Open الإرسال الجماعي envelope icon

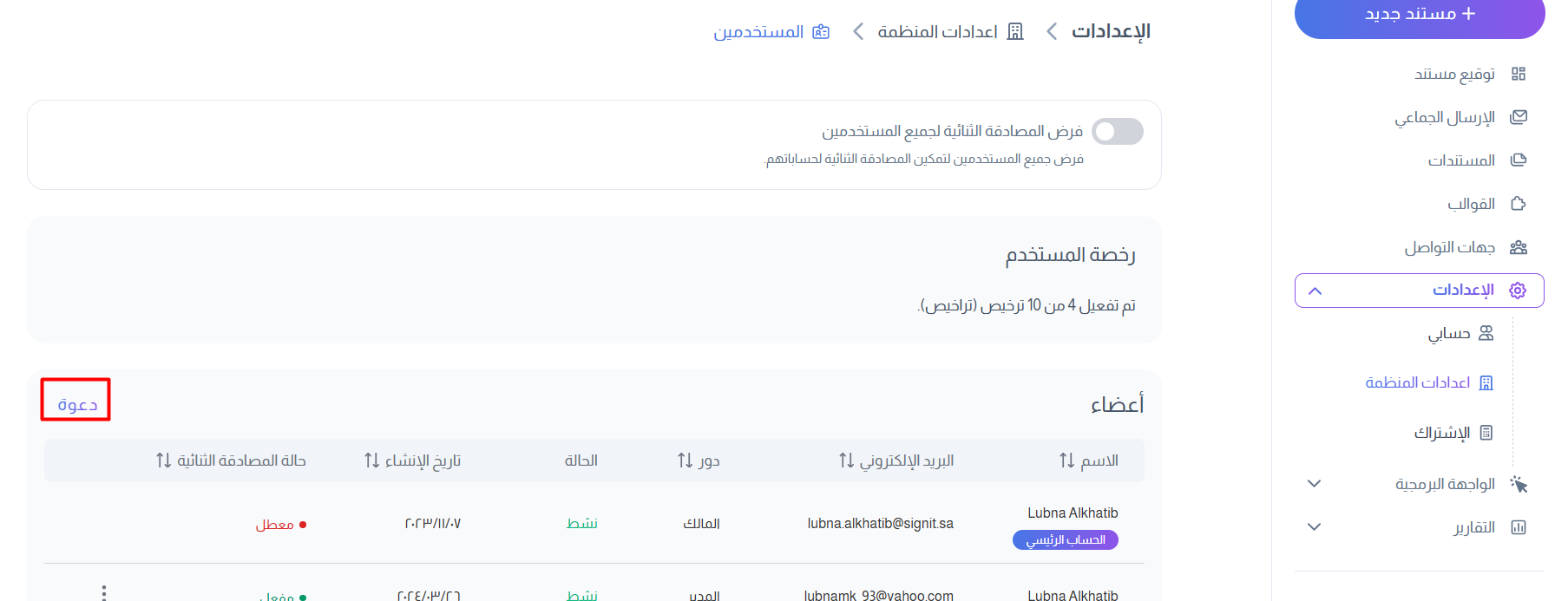click(x=1519, y=117)
